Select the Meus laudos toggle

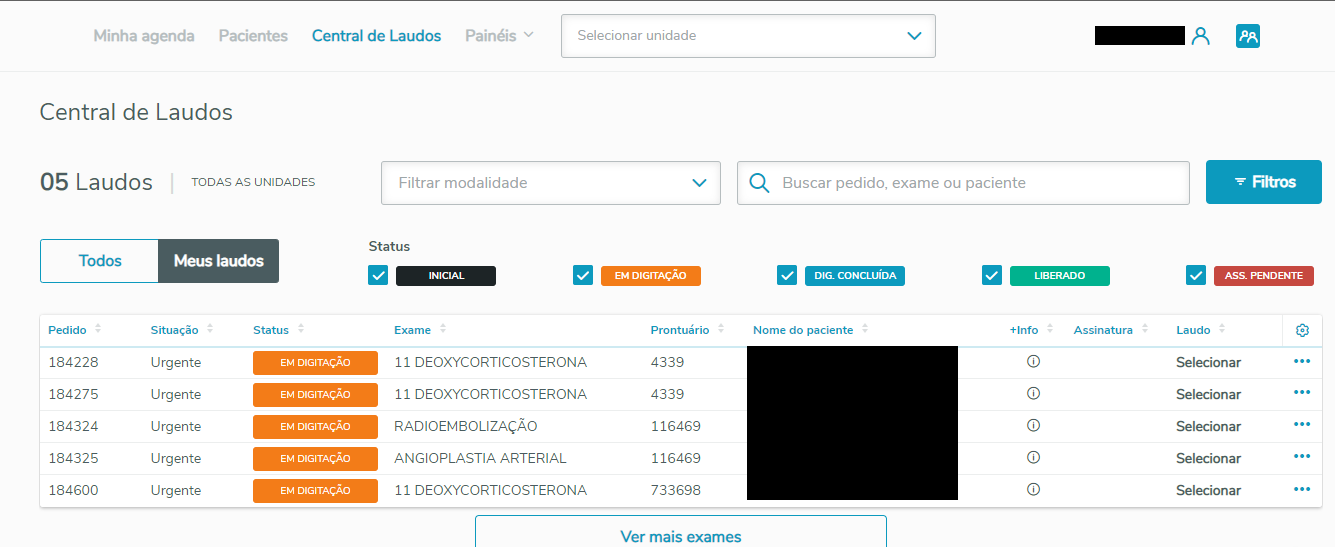[x=219, y=261]
